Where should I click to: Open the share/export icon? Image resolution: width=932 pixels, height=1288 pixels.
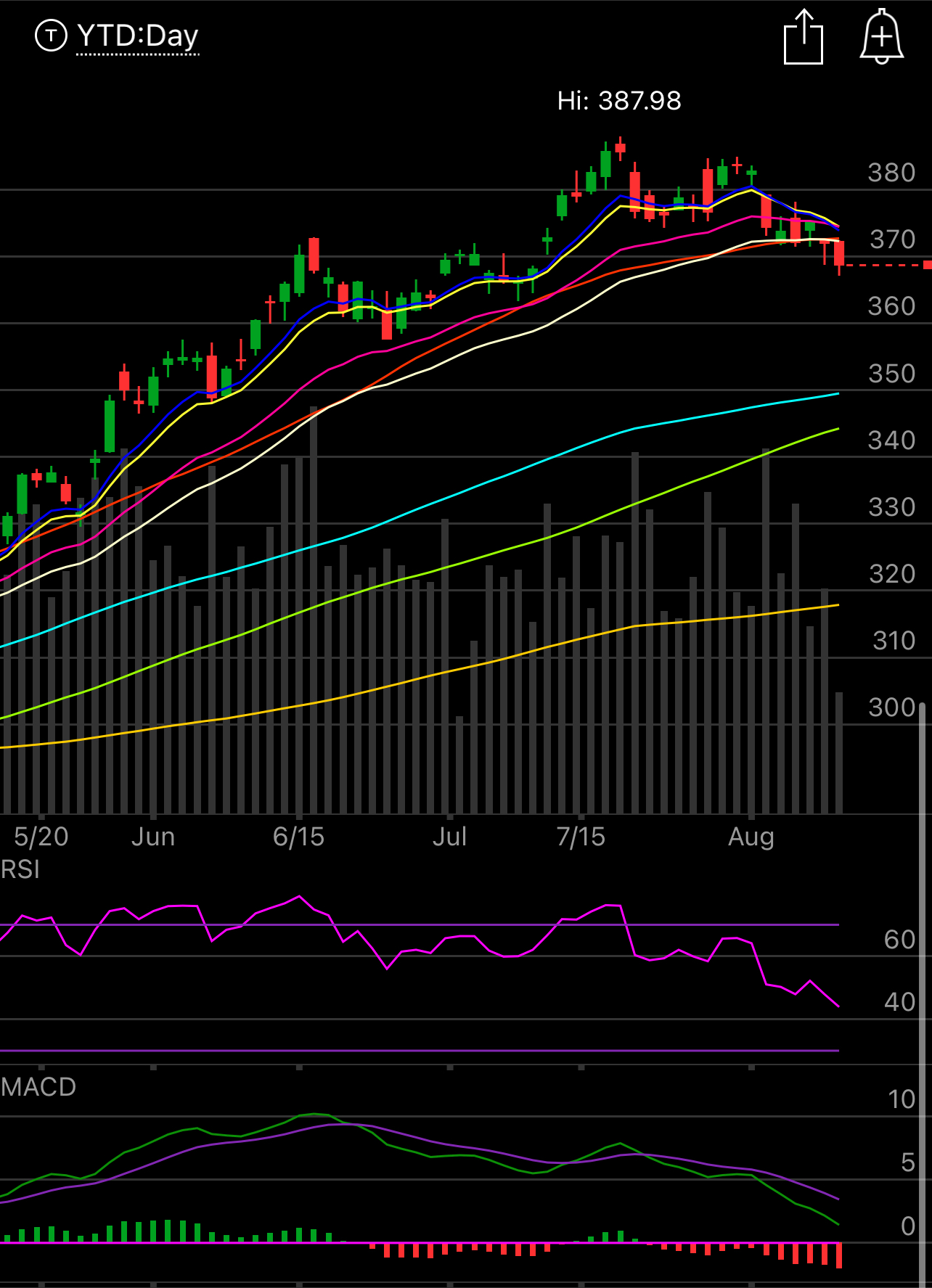tap(804, 37)
